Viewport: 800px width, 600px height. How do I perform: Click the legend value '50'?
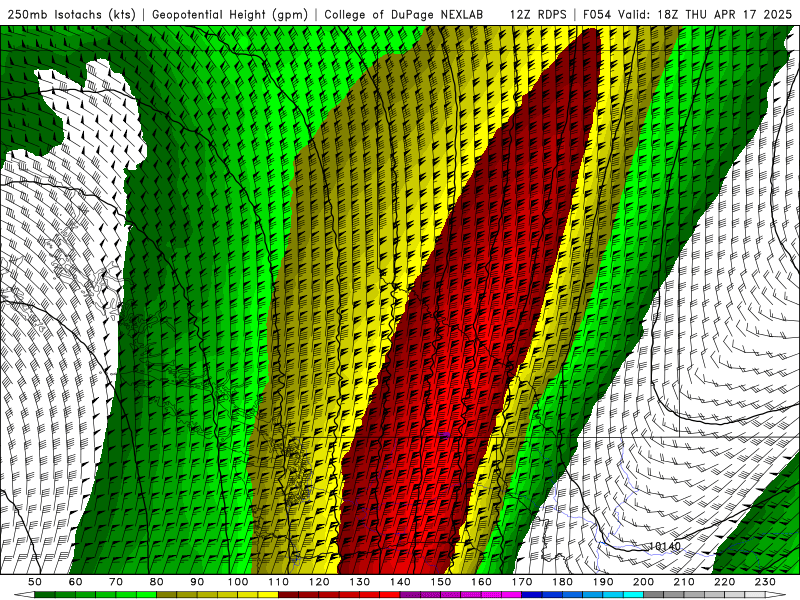34,582
